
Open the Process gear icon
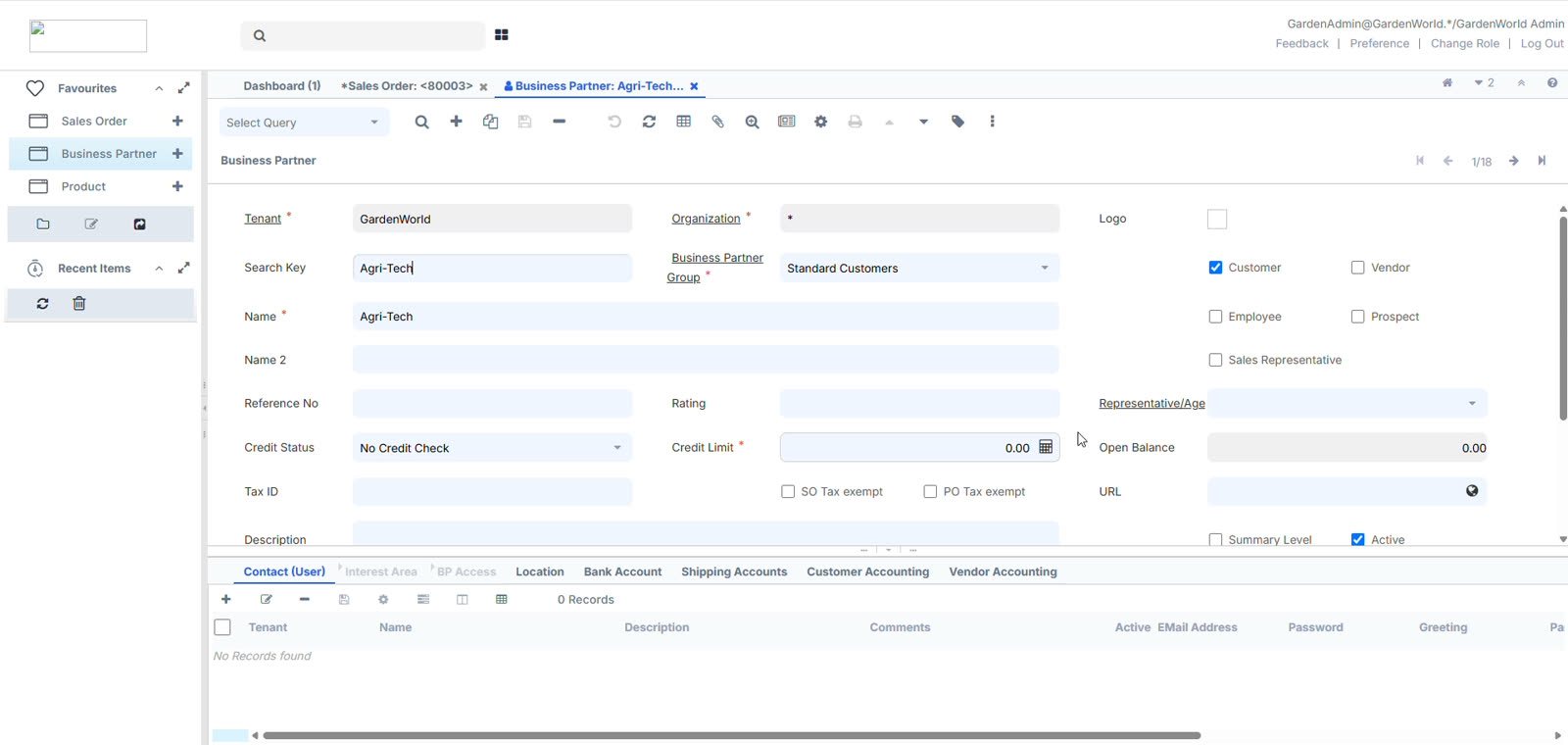tap(820, 122)
